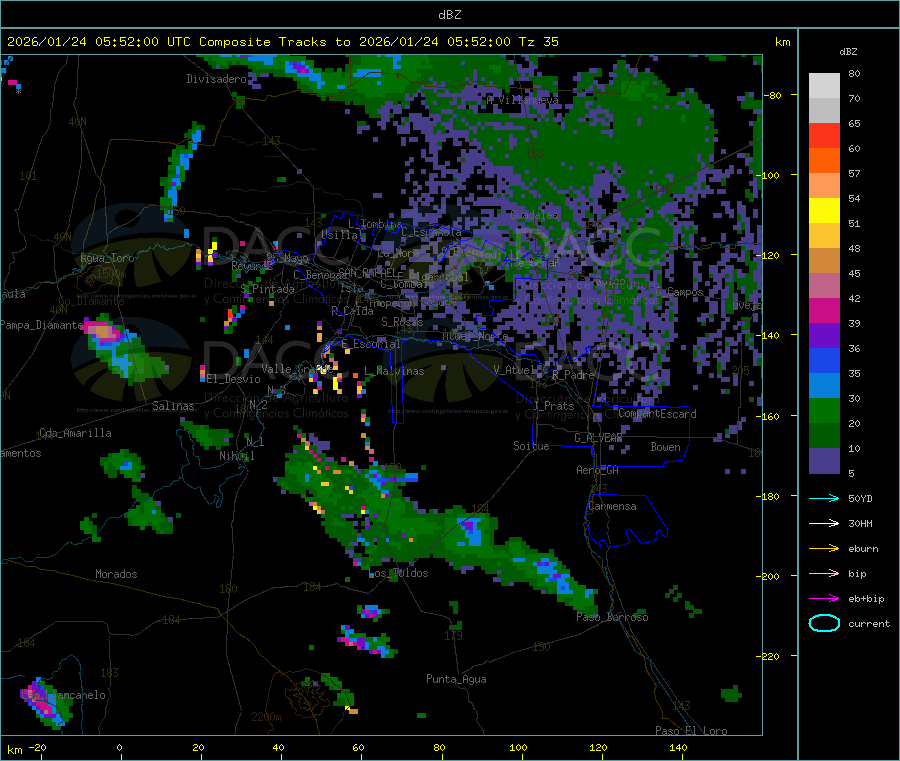The width and height of the screenshot is (900, 761).
Task: Click the Aero_GH place label
Action: coord(598,470)
